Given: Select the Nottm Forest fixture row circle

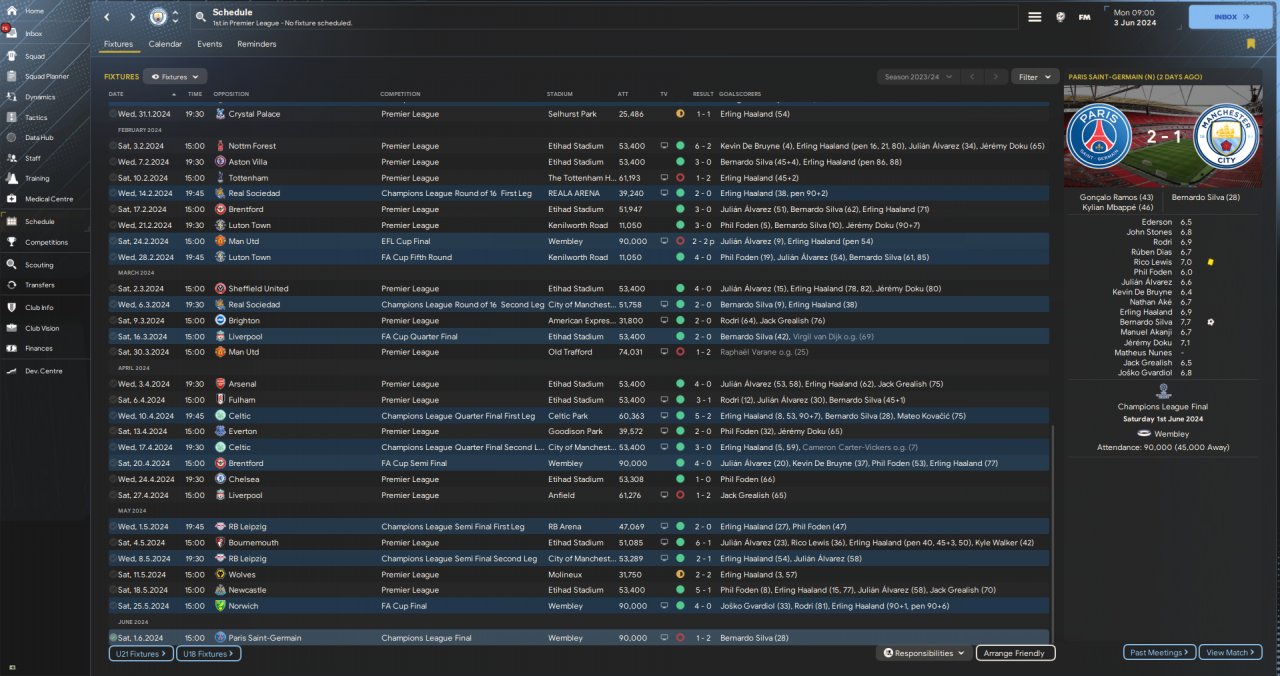Looking at the screenshot, I should [113, 146].
